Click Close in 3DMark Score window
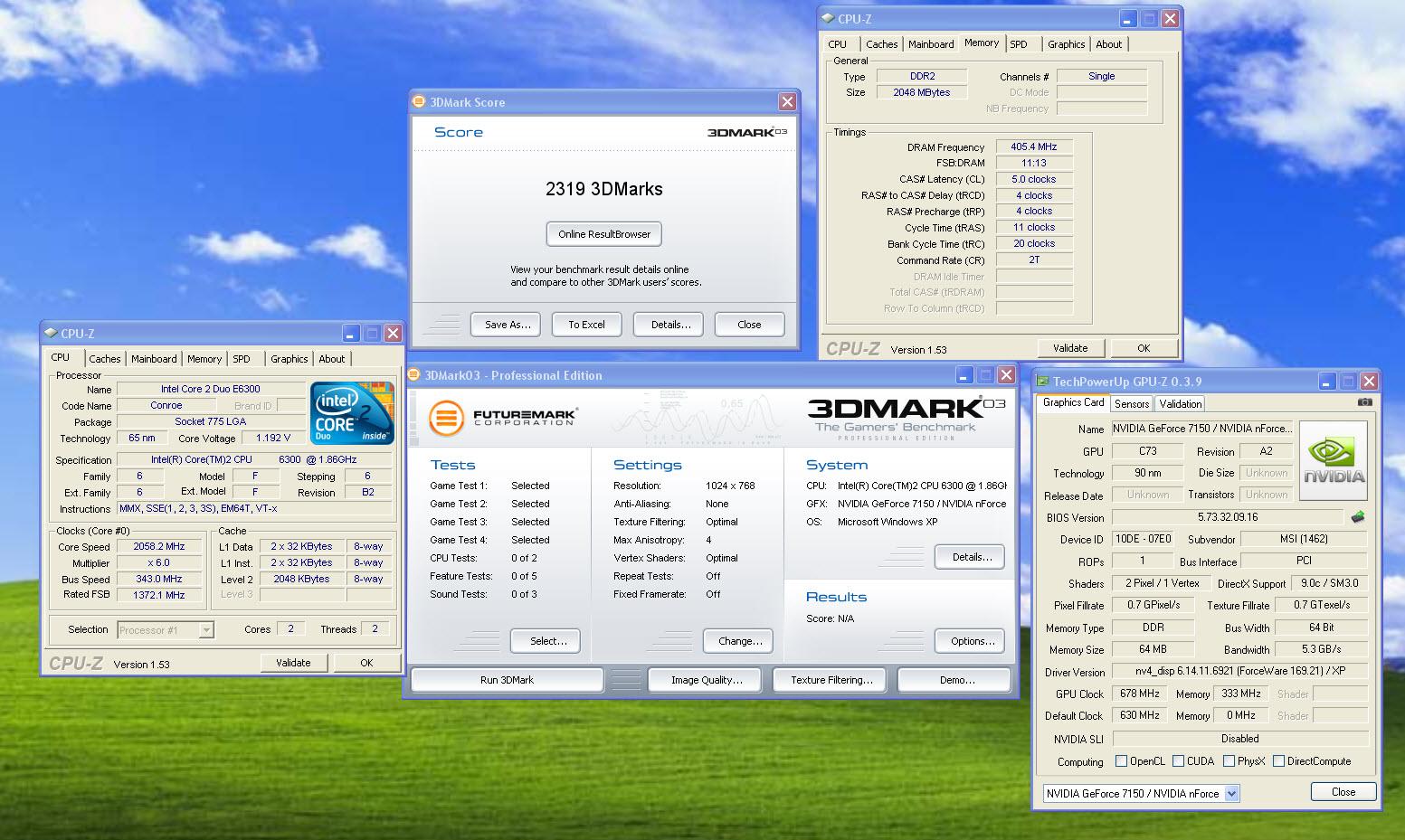Viewport: 1405px width, 840px height. pyautogui.click(x=749, y=325)
